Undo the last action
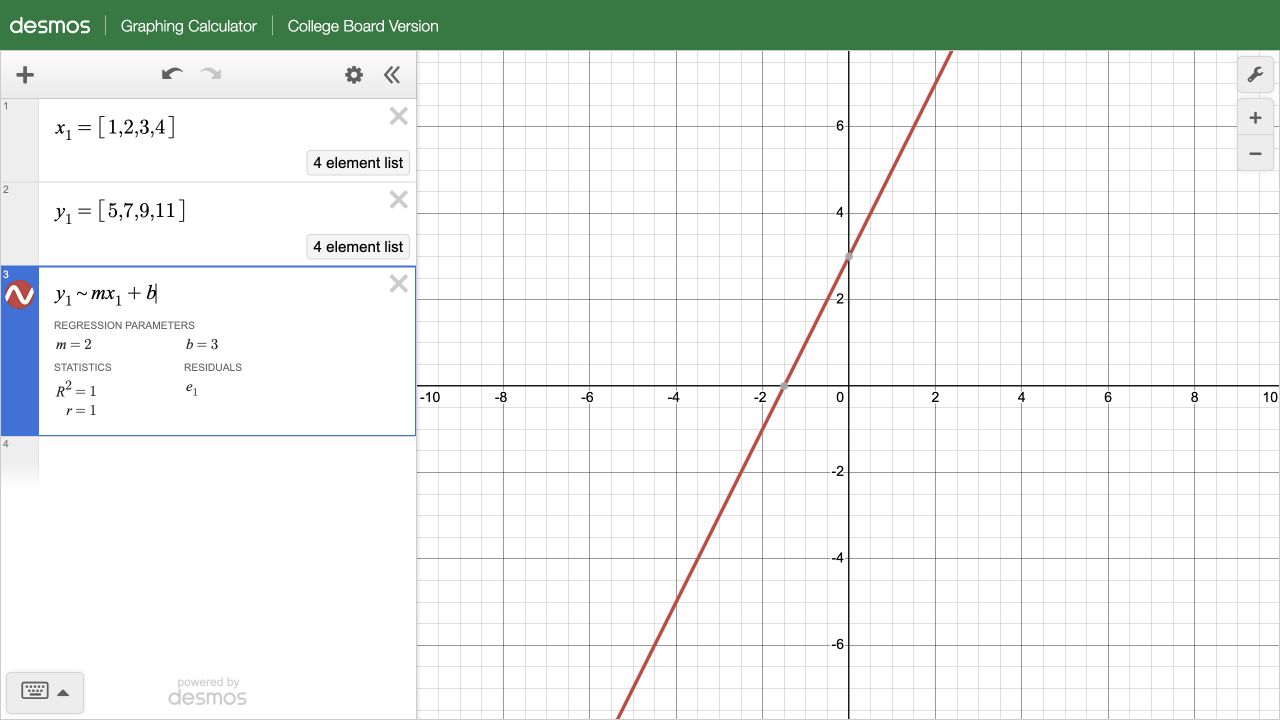1280x720 pixels. (x=172, y=74)
